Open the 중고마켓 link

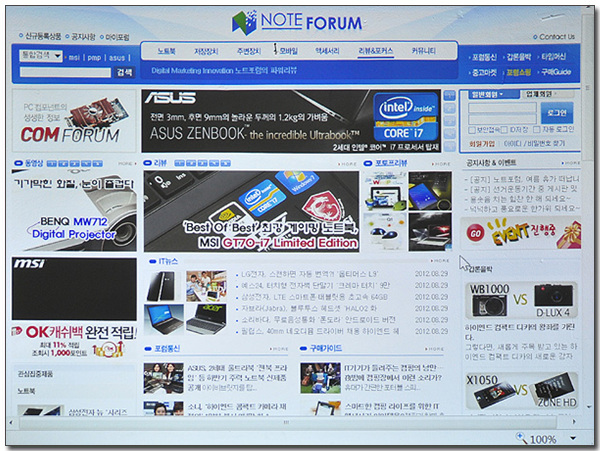483,72
